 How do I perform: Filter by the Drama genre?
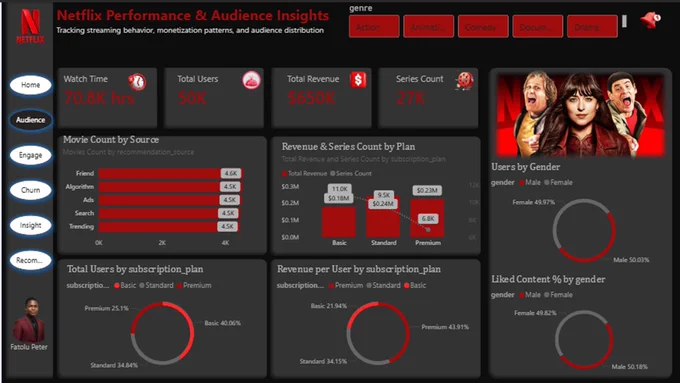pyautogui.click(x=592, y=27)
